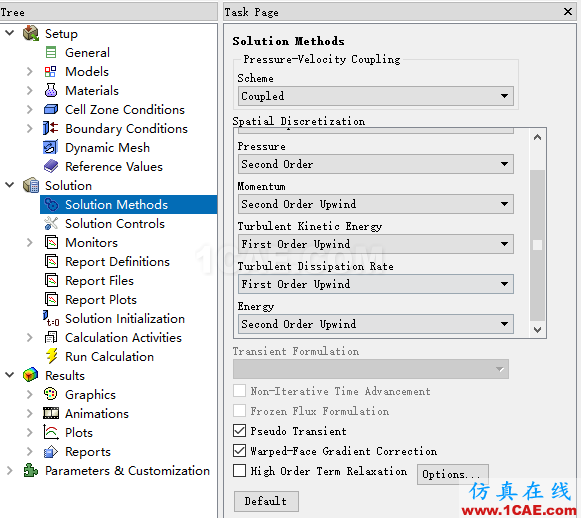Viewport: 581px width, 518px height.
Task: Click the Options... button
Action: pyautogui.click(x=452, y=474)
